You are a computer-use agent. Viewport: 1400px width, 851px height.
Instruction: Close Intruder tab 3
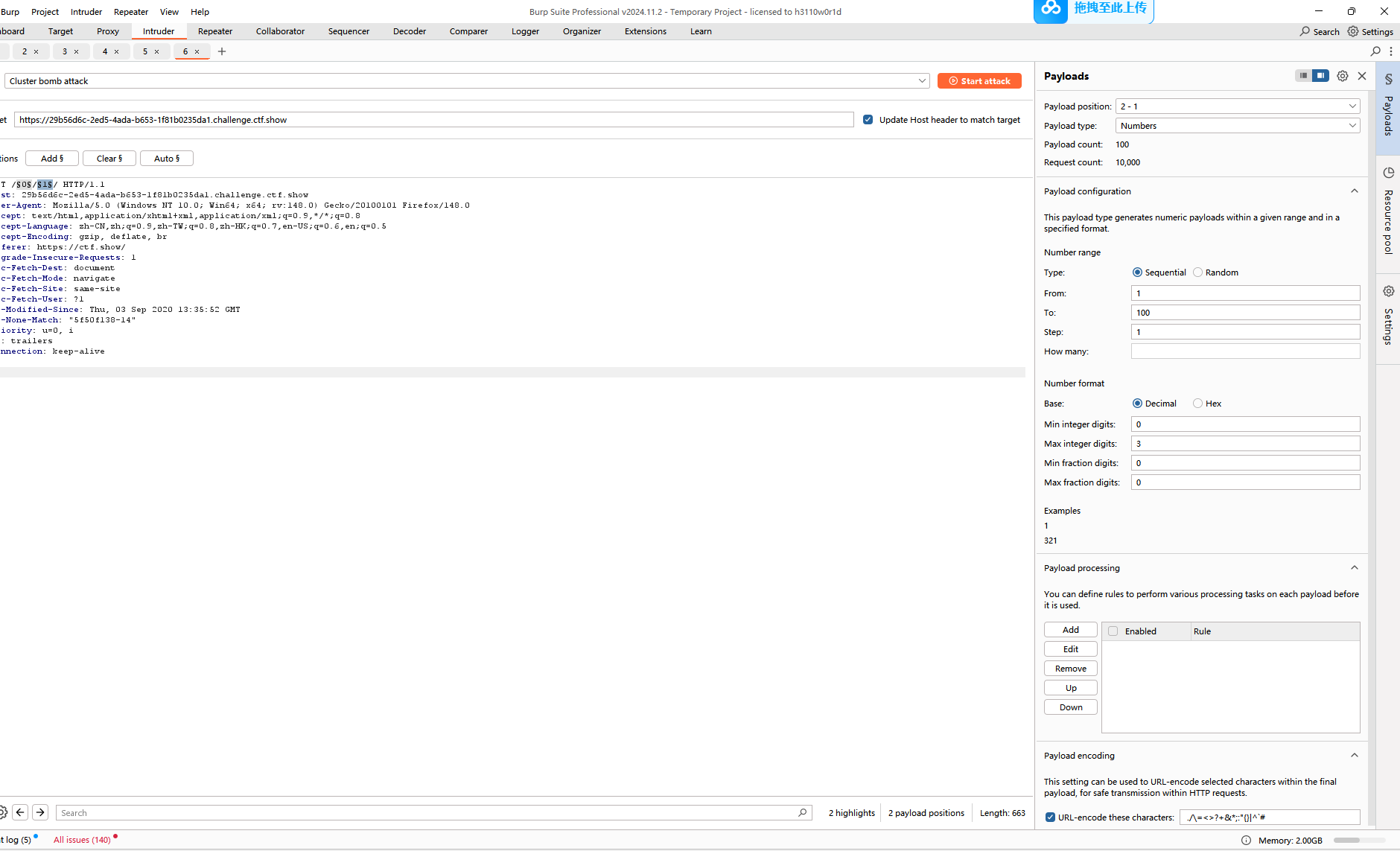(x=76, y=51)
